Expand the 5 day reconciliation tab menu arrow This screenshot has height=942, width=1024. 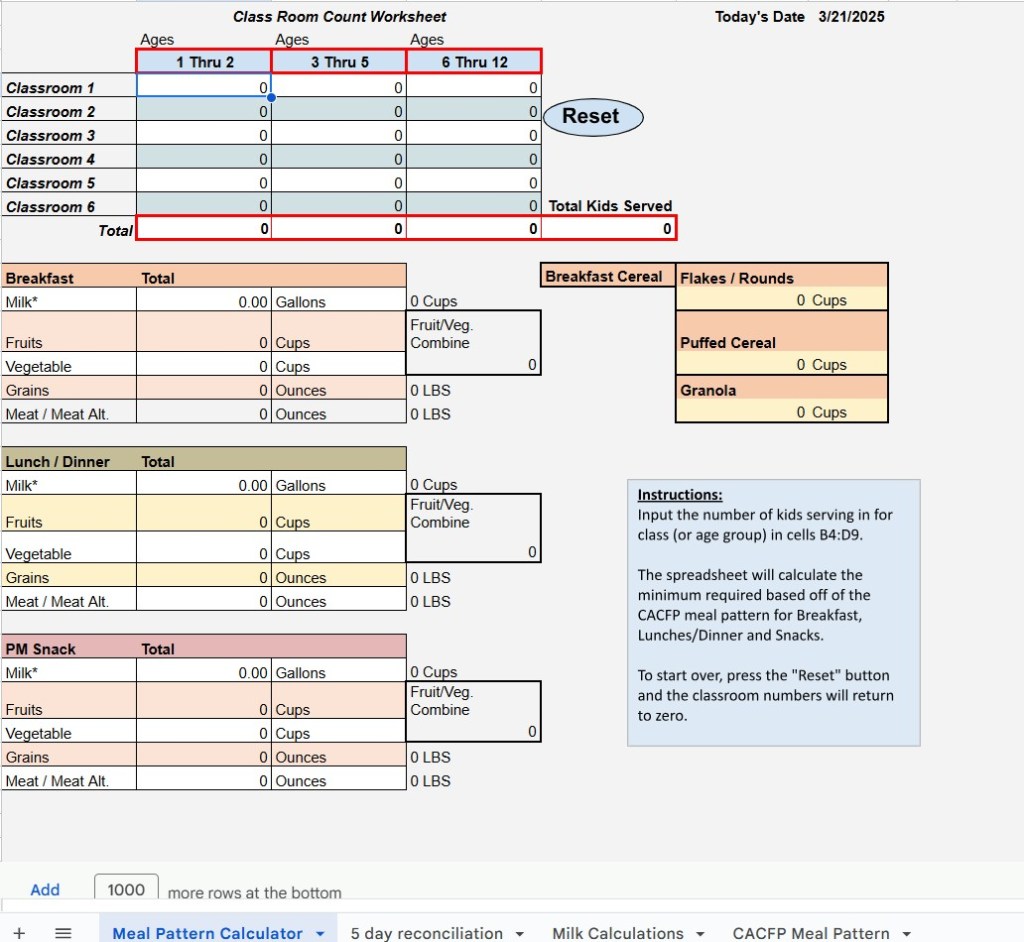point(520,934)
